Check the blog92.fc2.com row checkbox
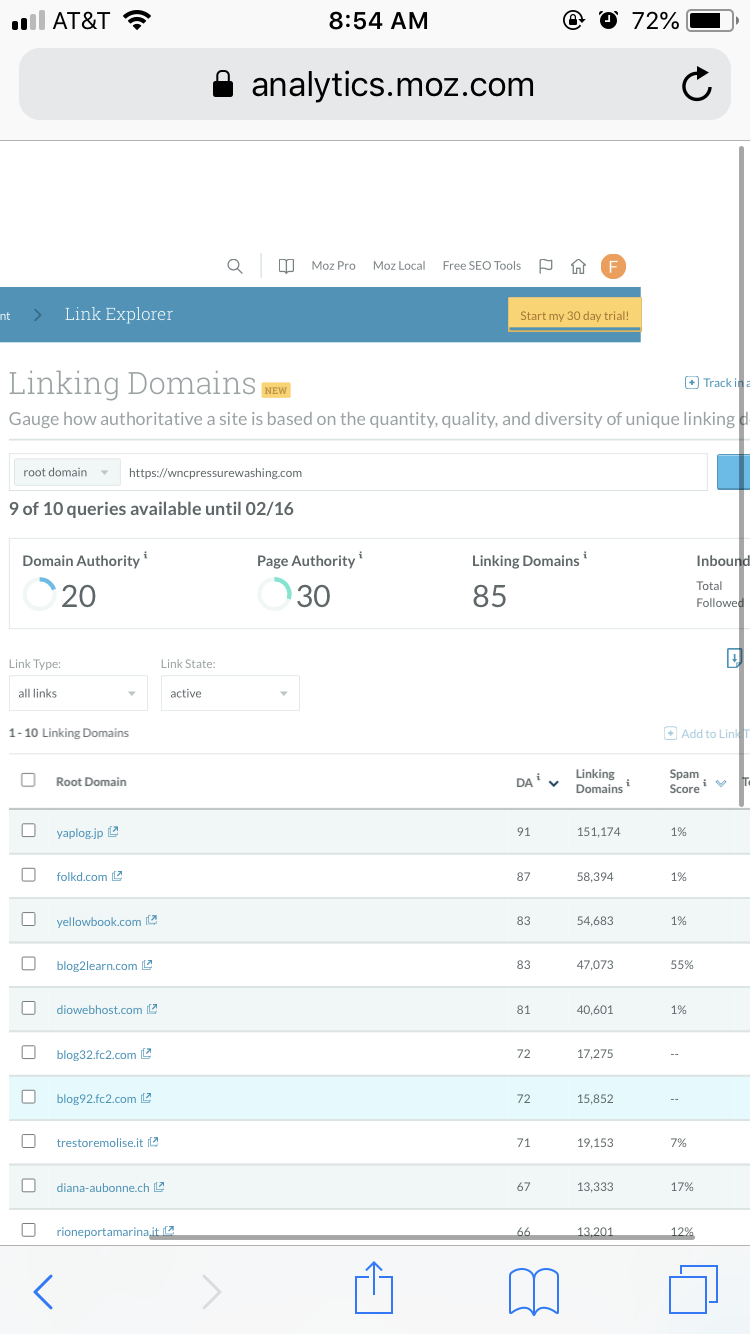750x1334 pixels. pos(28,1097)
